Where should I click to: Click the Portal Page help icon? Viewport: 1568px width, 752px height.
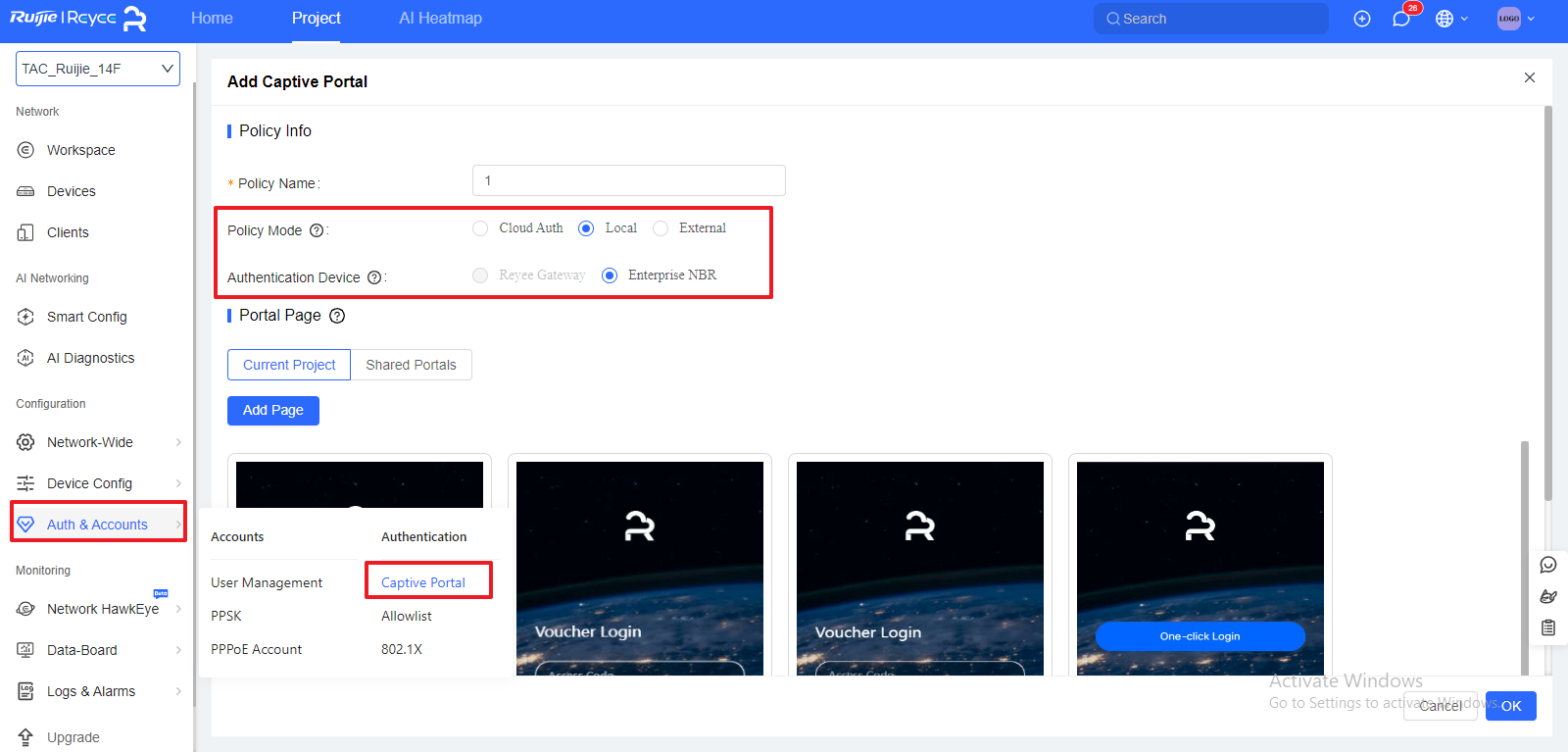tap(337, 316)
